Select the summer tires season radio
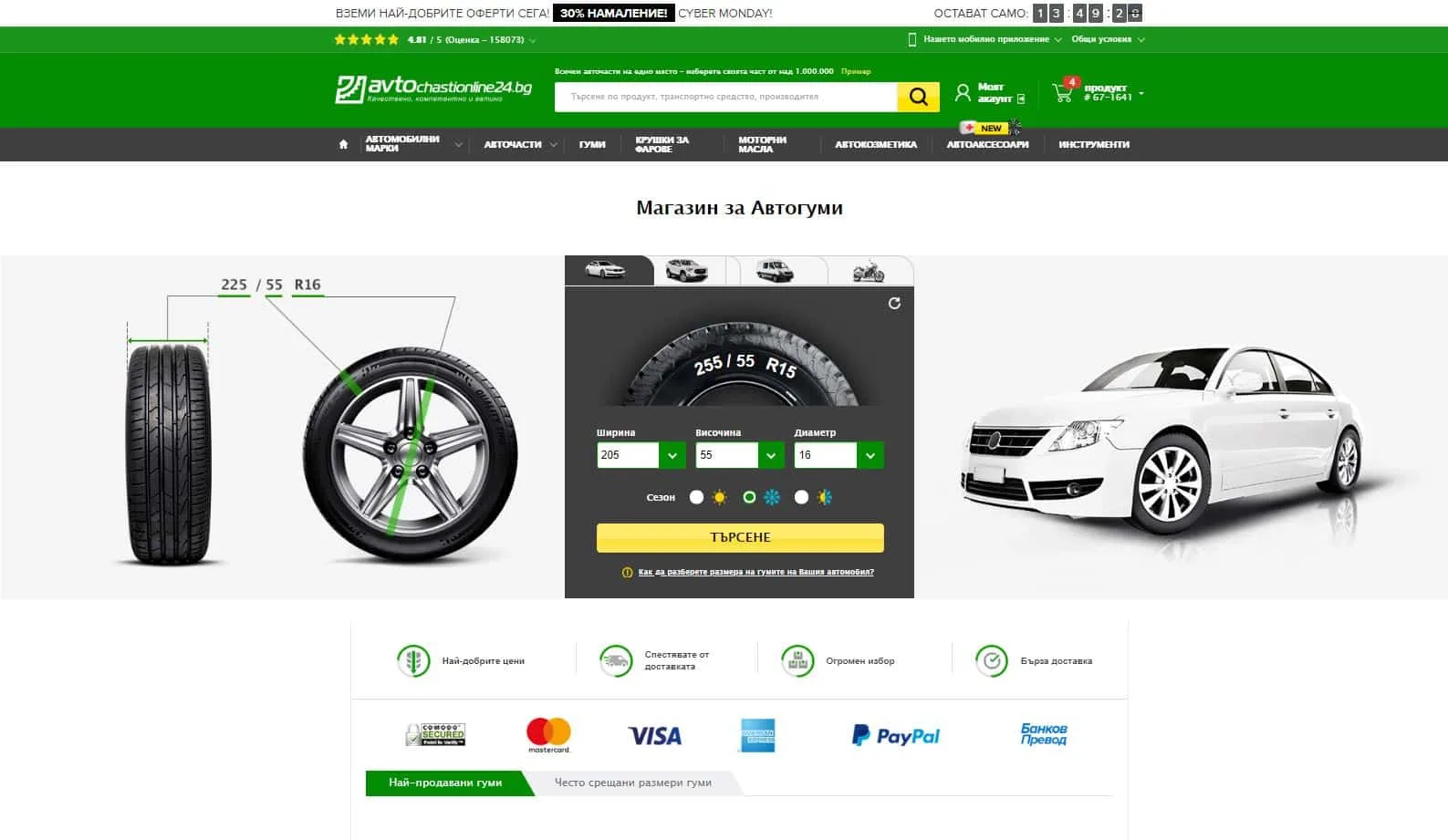1448x840 pixels. tap(697, 497)
